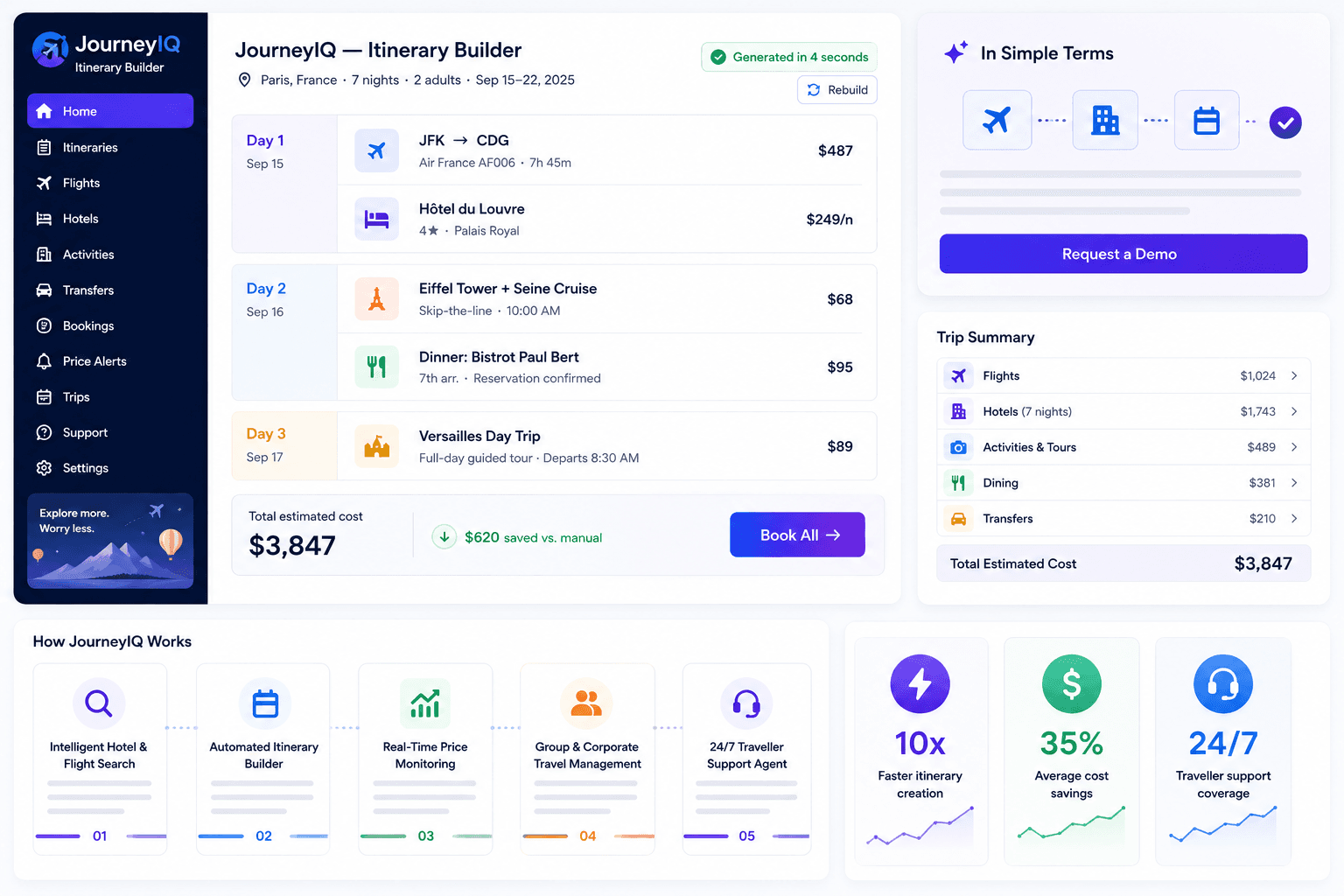1344x896 pixels.
Task: Select the Day 3 label
Action: [x=266, y=434]
